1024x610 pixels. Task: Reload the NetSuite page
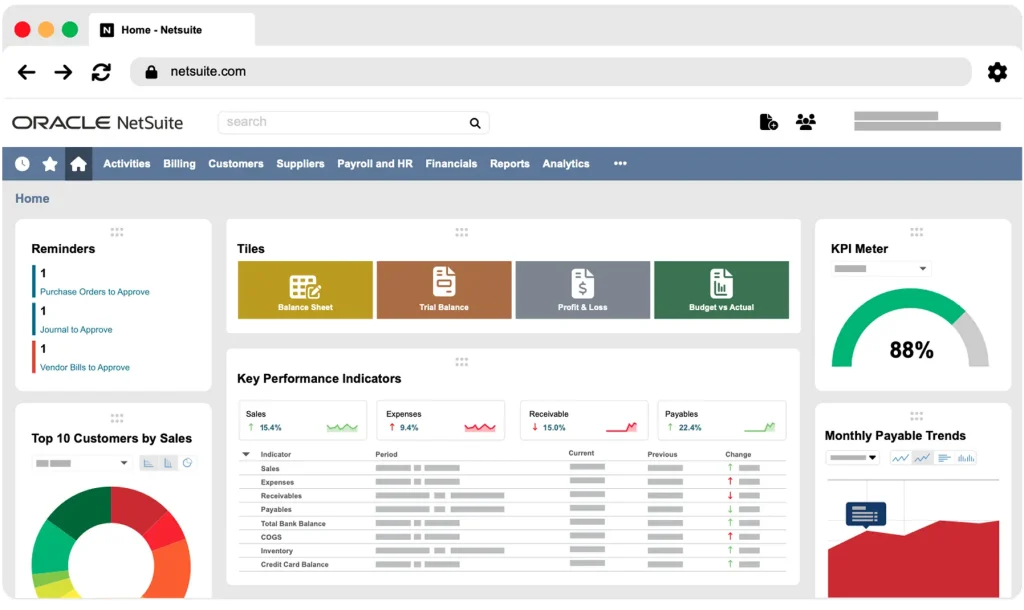[101, 72]
